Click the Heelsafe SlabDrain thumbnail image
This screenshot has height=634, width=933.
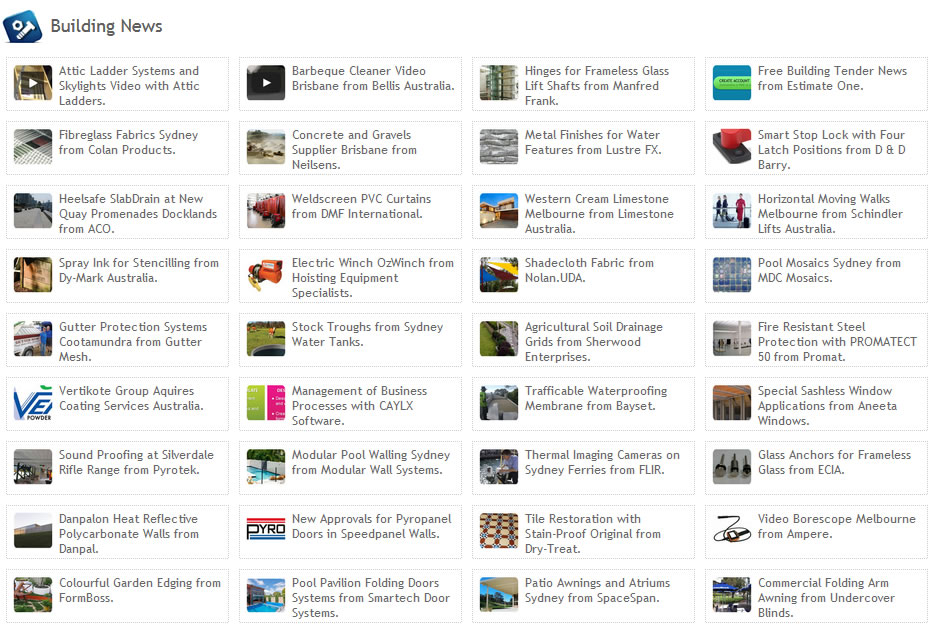click(x=33, y=211)
